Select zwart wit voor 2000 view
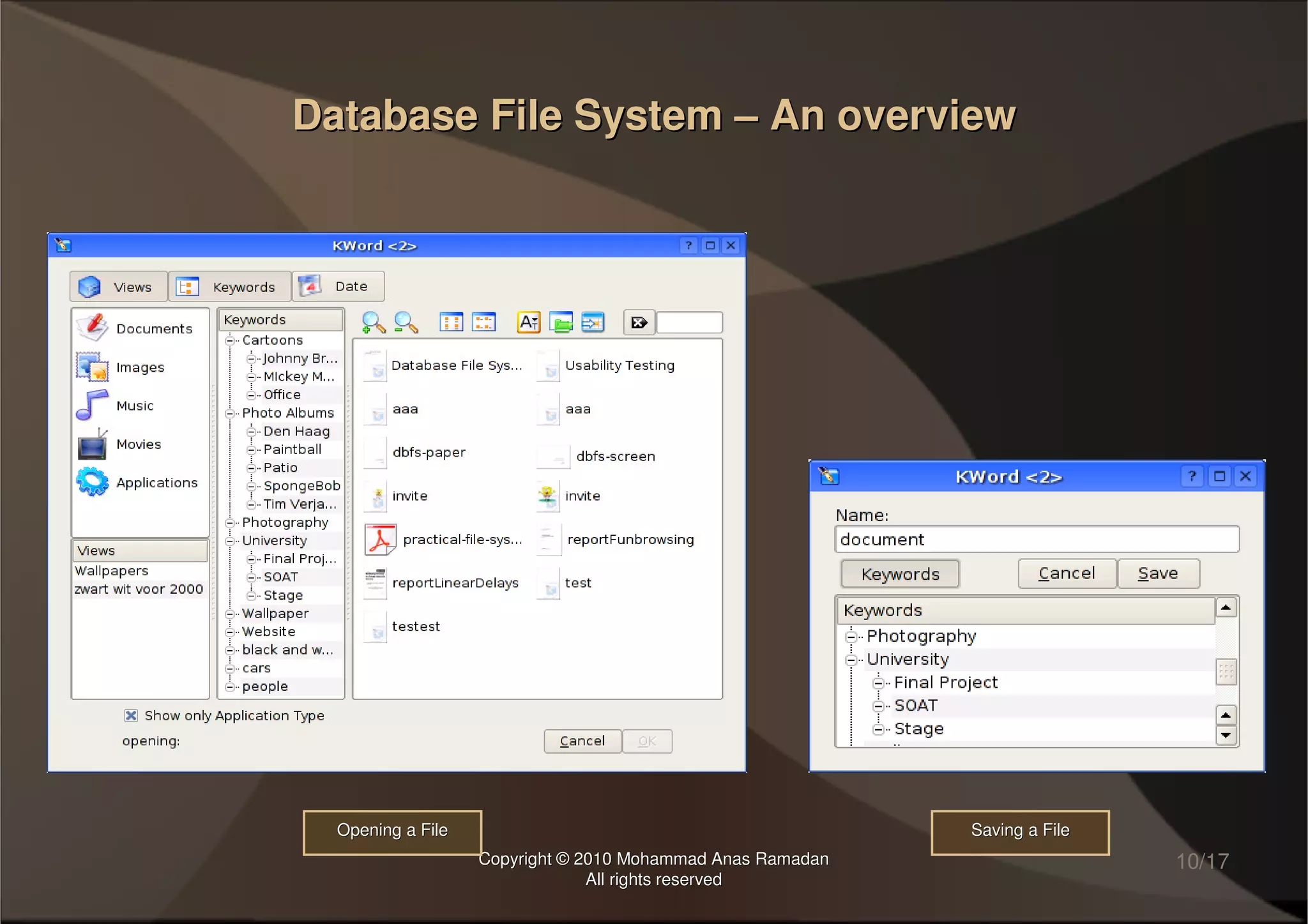The height and width of the screenshot is (924, 1308). tap(139, 589)
